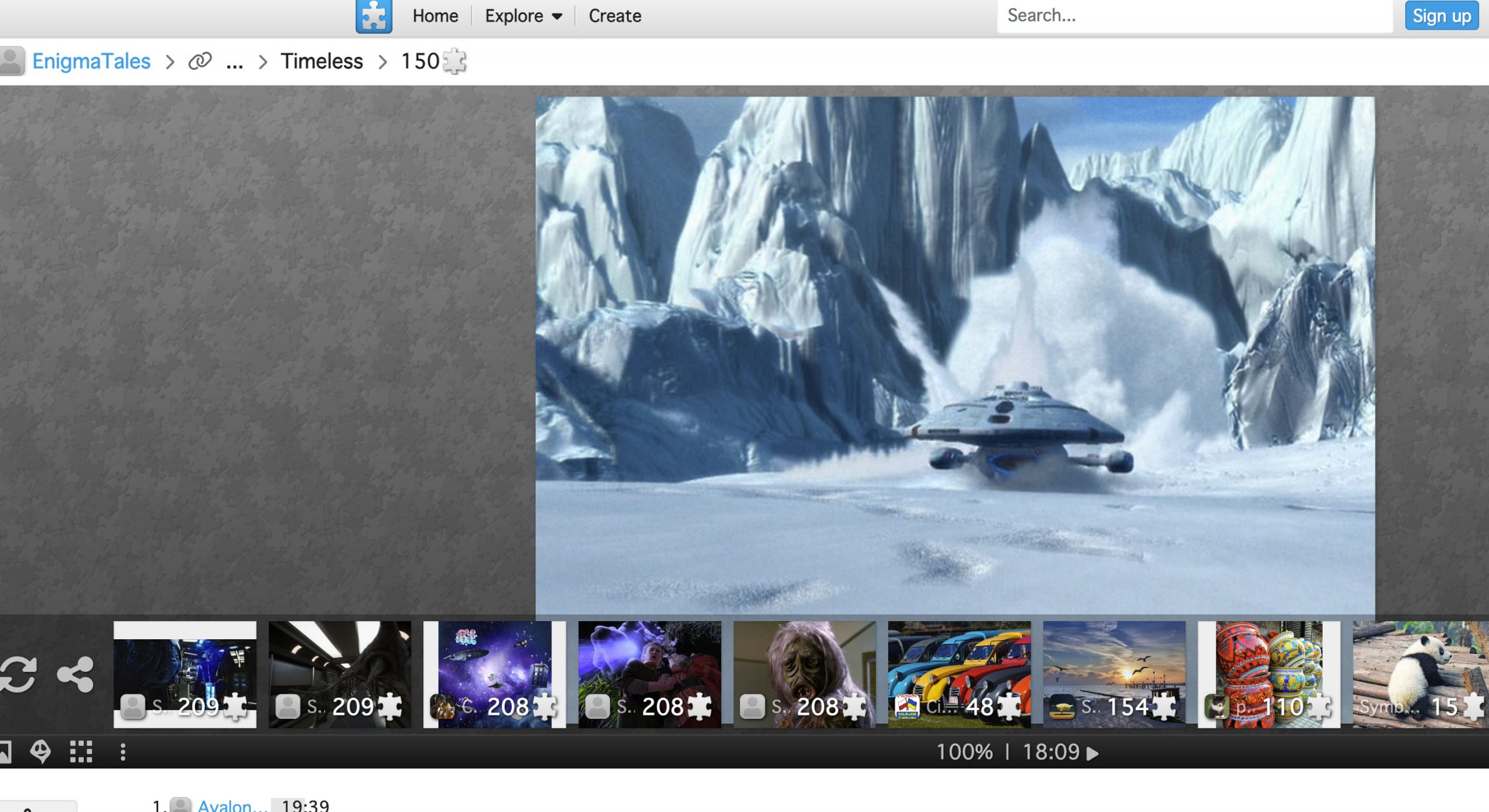Image resolution: width=1489 pixels, height=812 pixels.
Task: Click the 18:09 timer text
Action: (1051, 752)
